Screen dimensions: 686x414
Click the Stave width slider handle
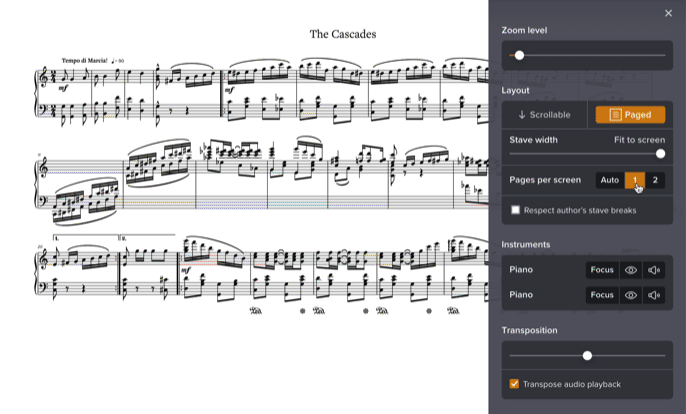click(x=660, y=154)
